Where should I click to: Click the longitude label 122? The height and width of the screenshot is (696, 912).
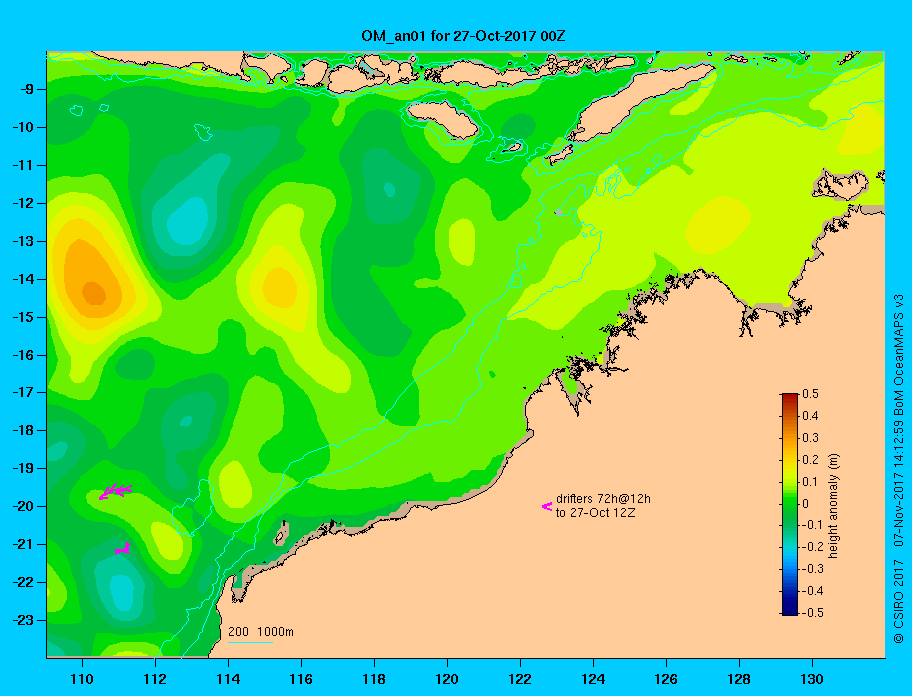pyautogui.click(x=520, y=679)
